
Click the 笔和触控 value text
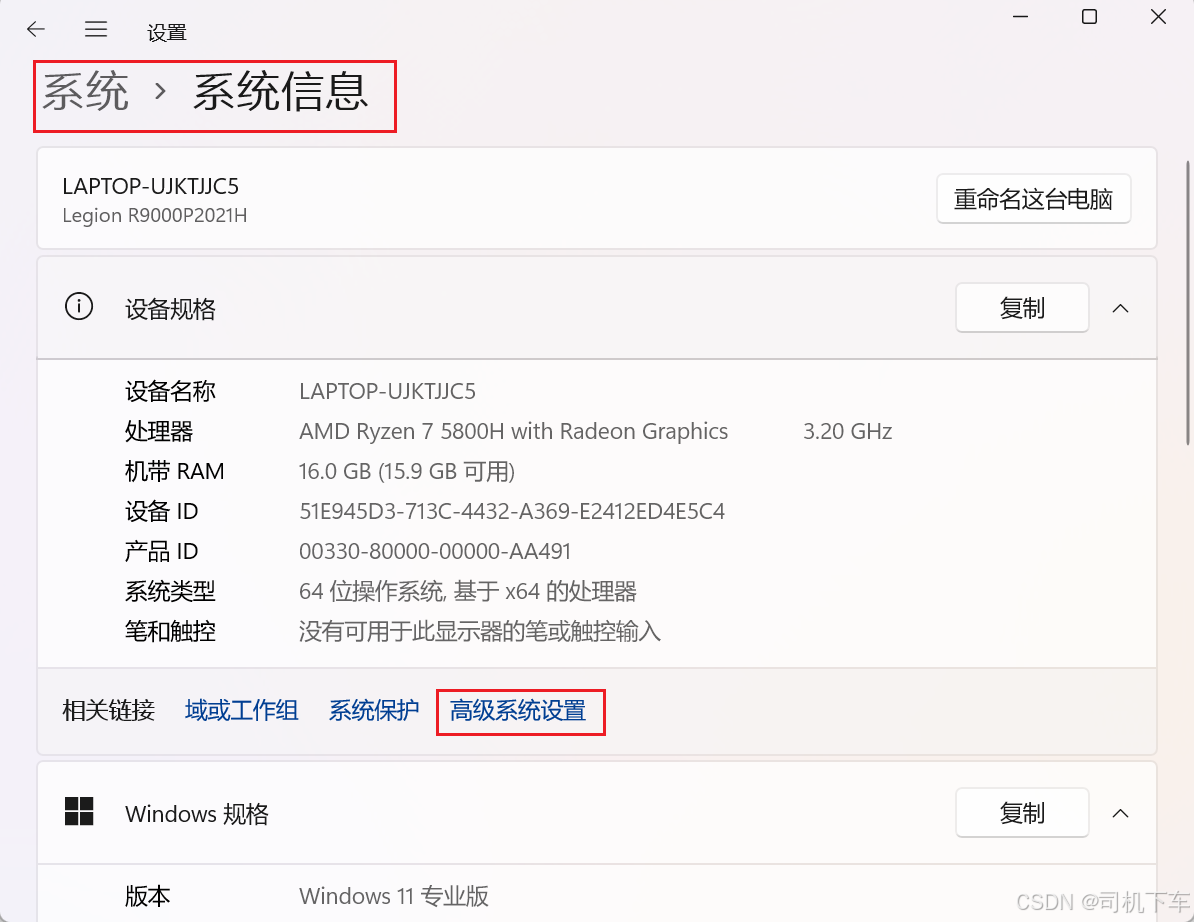pyautogui.click(x=480, y=631)
